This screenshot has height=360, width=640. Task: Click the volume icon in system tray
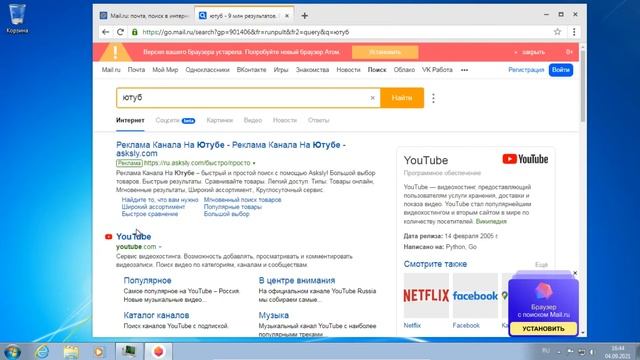[x=591, y=351]
